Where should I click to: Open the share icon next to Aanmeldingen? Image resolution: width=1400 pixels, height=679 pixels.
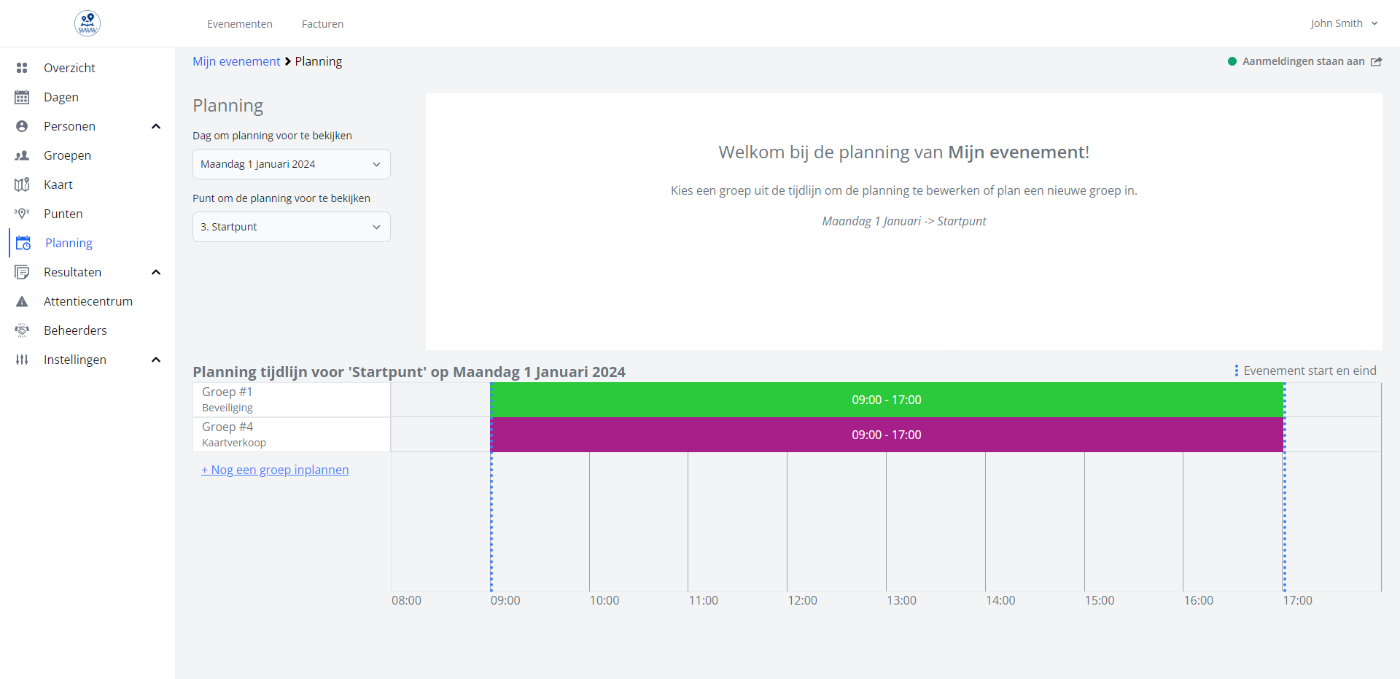coord(1376,61)
